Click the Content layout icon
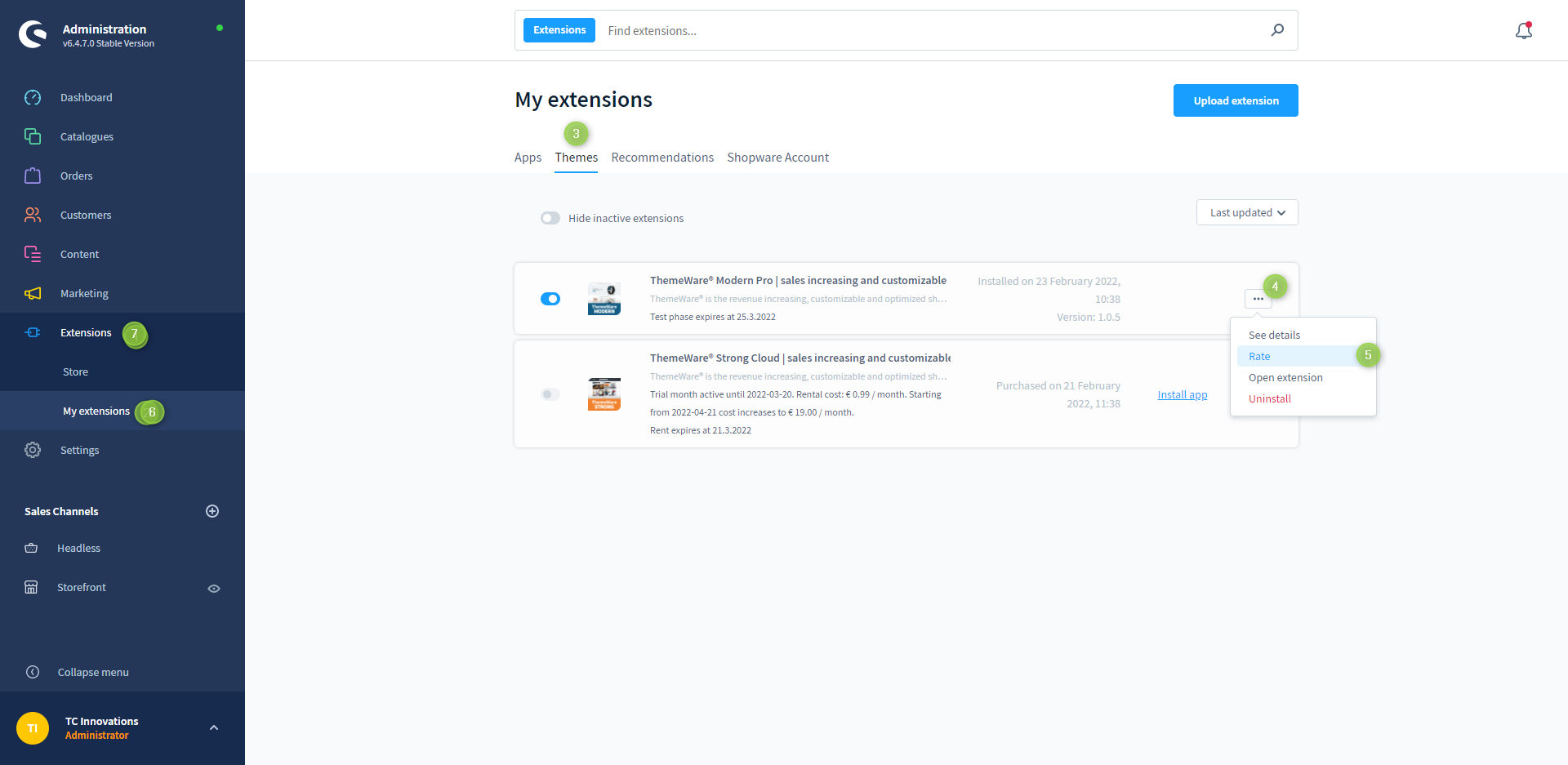Screen dimensions: 1568x765 [x=33, y=254]
